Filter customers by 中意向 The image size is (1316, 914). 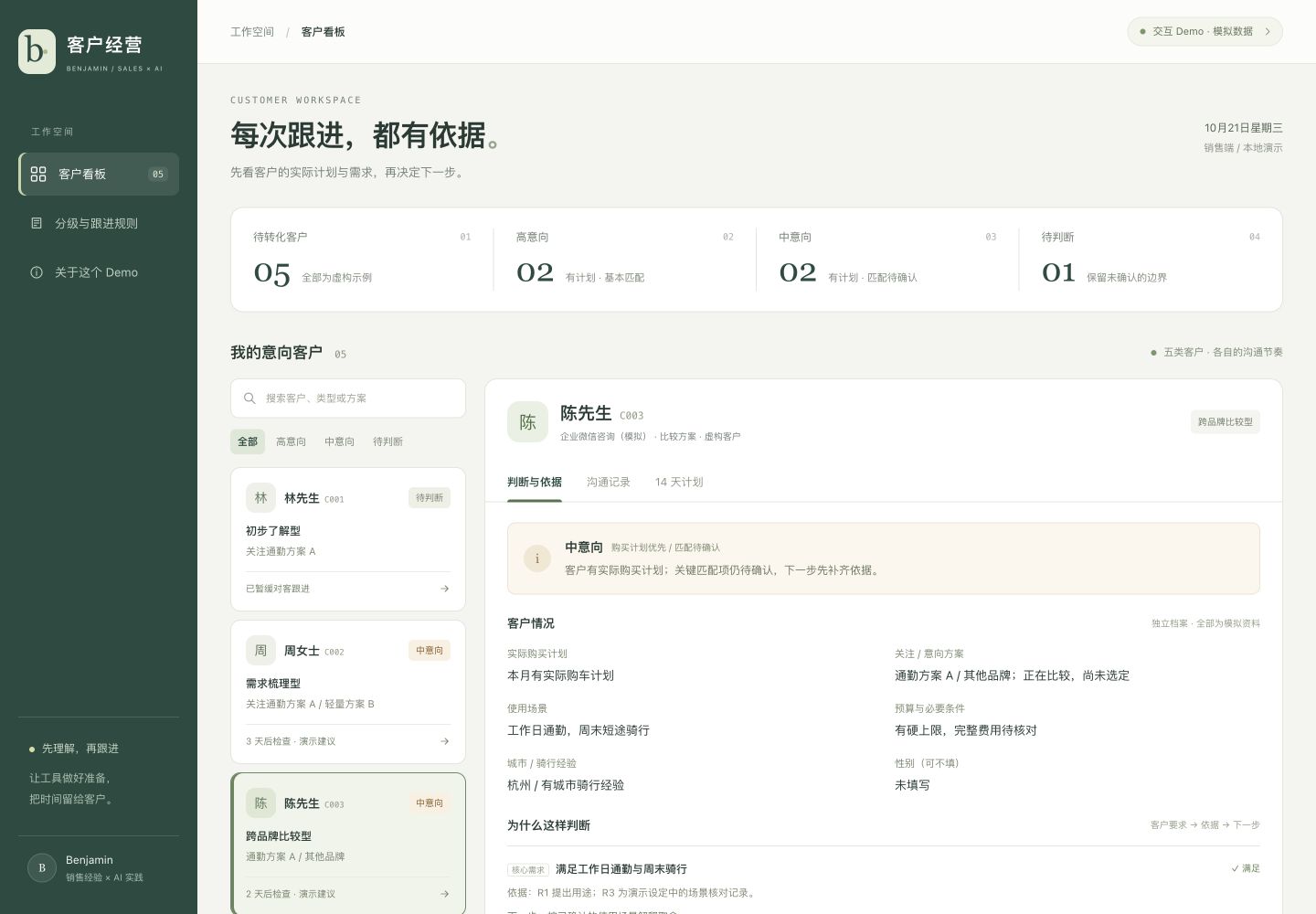coord(339,441)
